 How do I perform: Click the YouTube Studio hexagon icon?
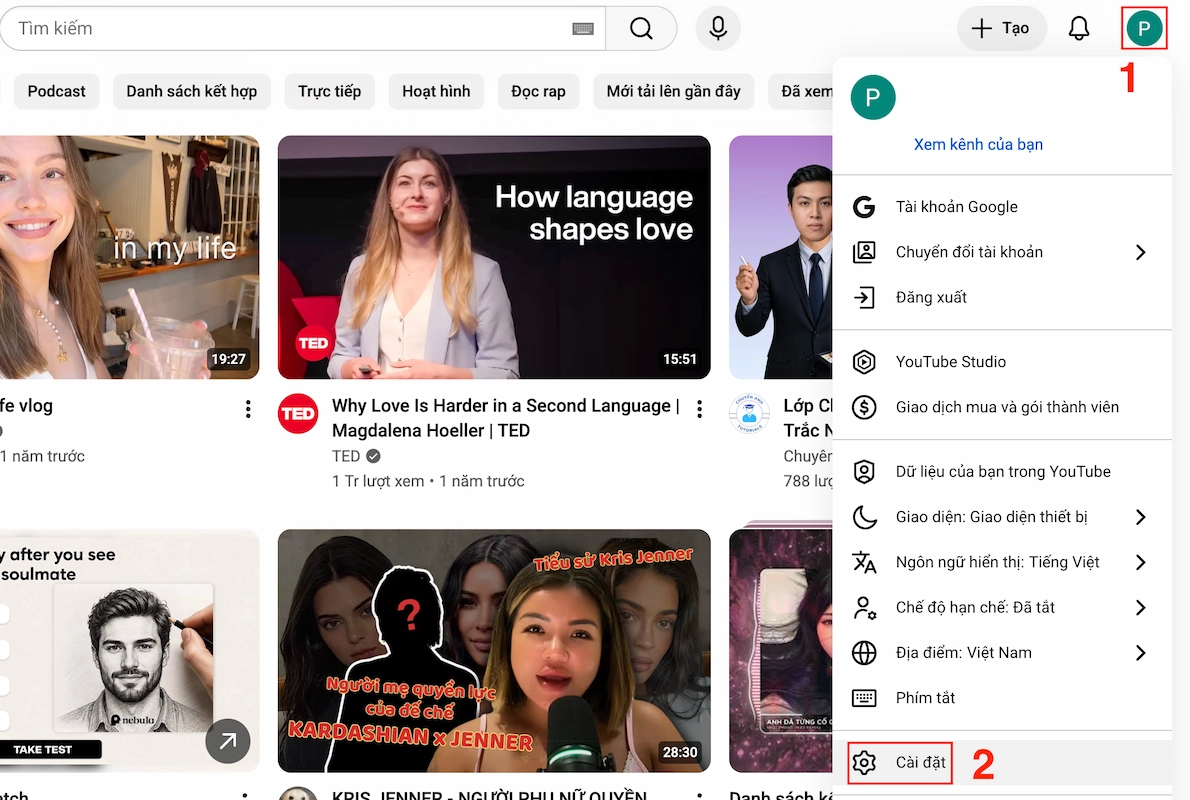tap(864, 362)
